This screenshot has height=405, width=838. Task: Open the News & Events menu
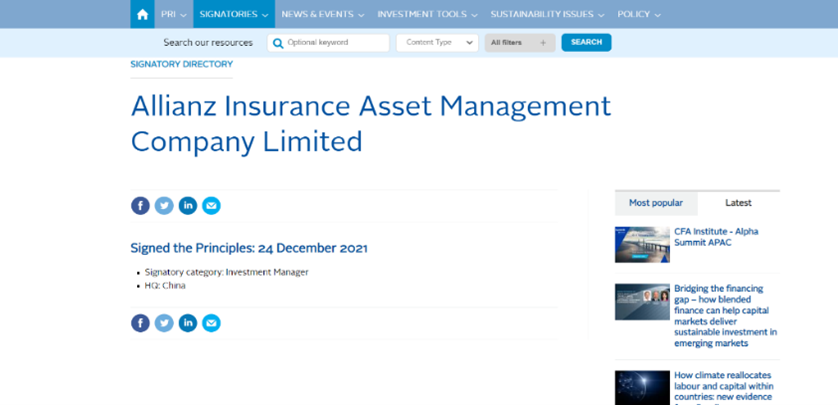point(322,15)
